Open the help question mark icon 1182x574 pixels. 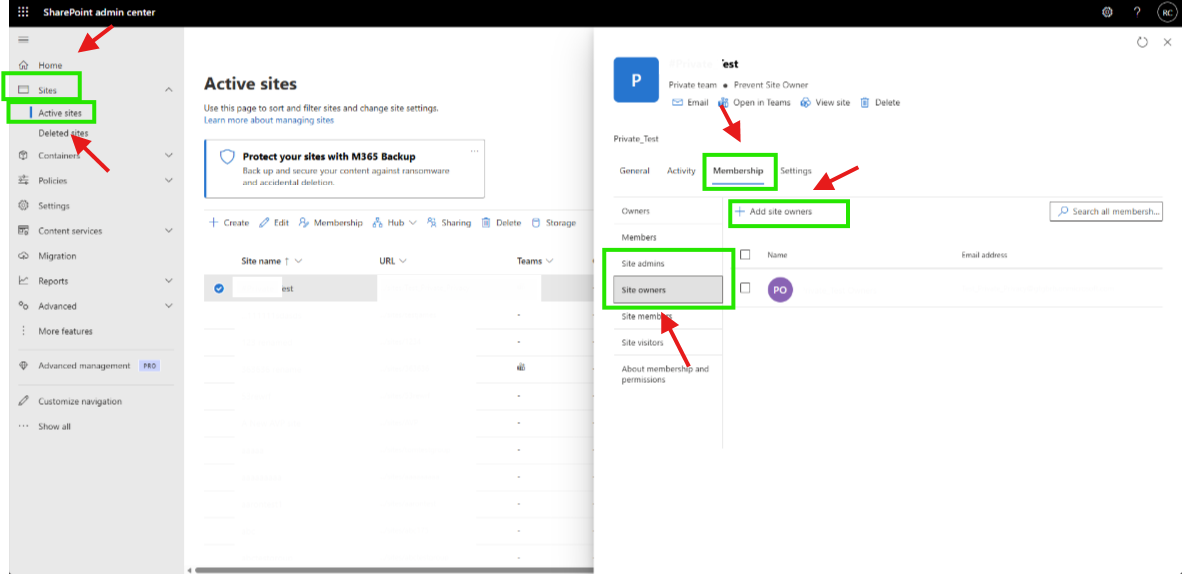1138,12
